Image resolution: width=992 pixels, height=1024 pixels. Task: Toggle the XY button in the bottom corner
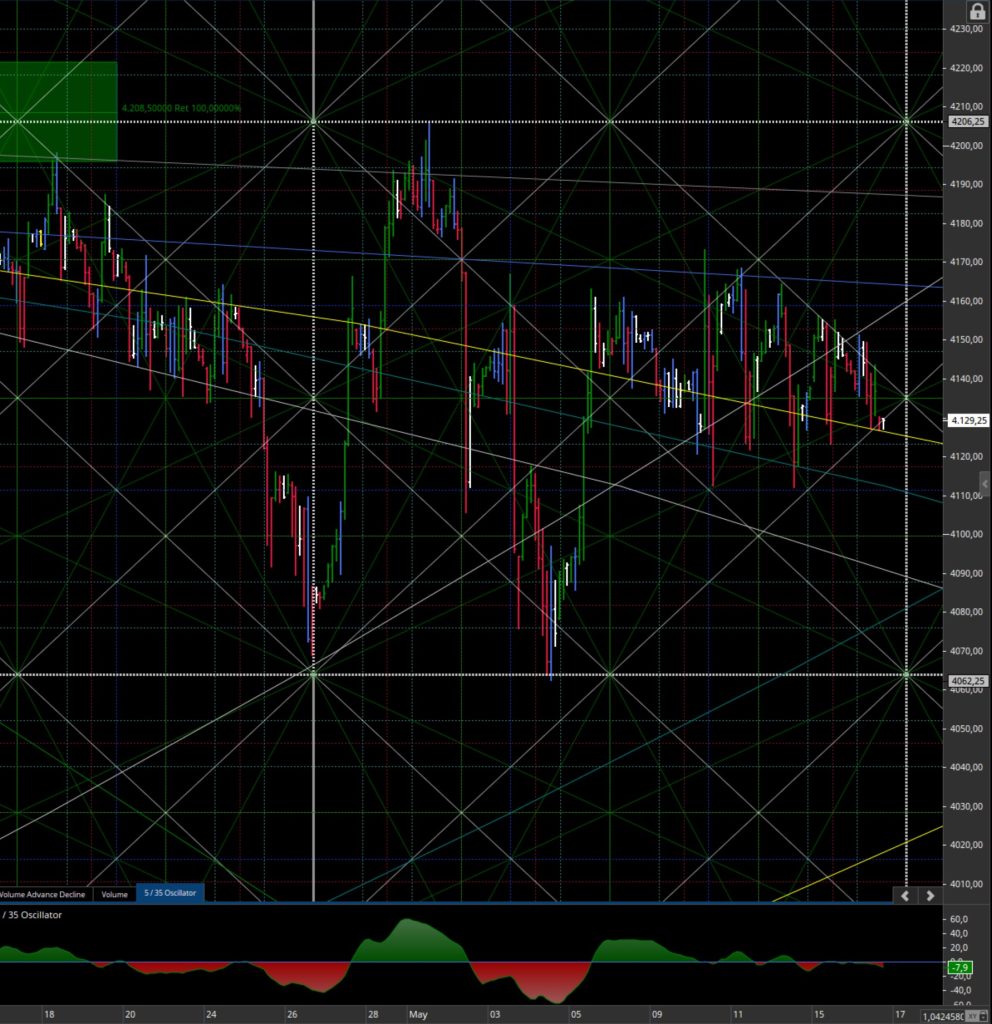[972, 1016]
